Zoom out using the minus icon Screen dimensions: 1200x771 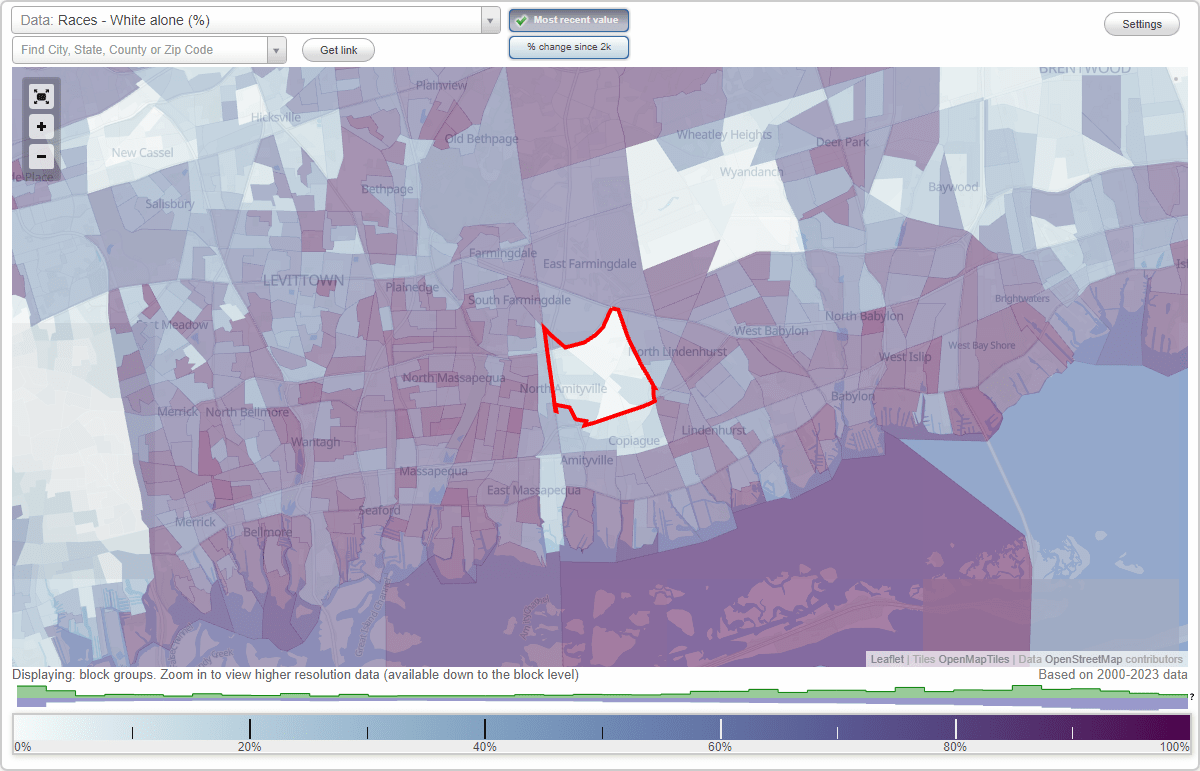(x=41, y=157)
